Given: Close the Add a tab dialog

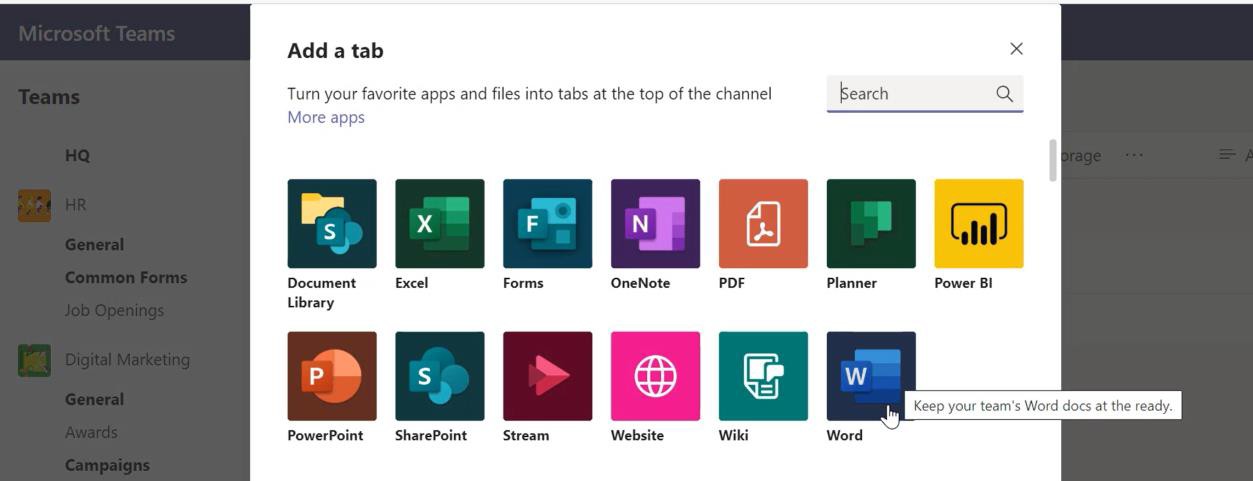Looking at the screenshot, I should click(x=1016, y=49).
